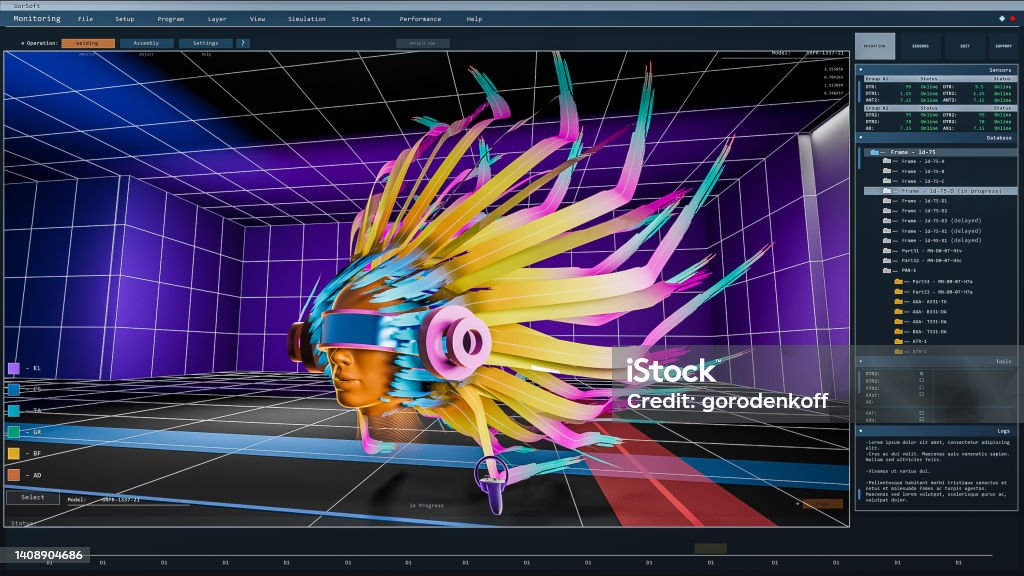Click the Settings operation button
The width and height of the screenshot is (1024, 576).
[205, 43]
